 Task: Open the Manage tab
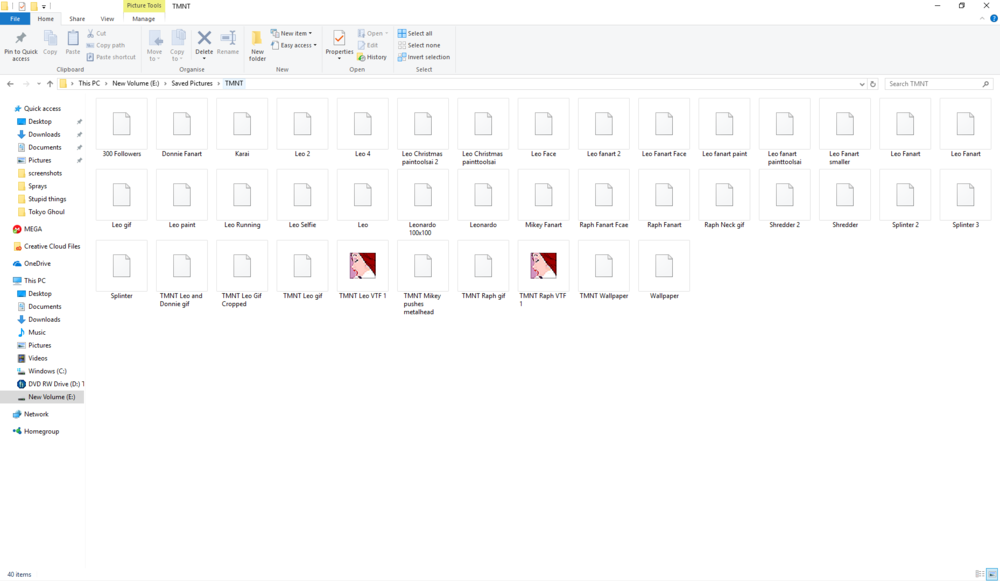[x=143, y=19]
